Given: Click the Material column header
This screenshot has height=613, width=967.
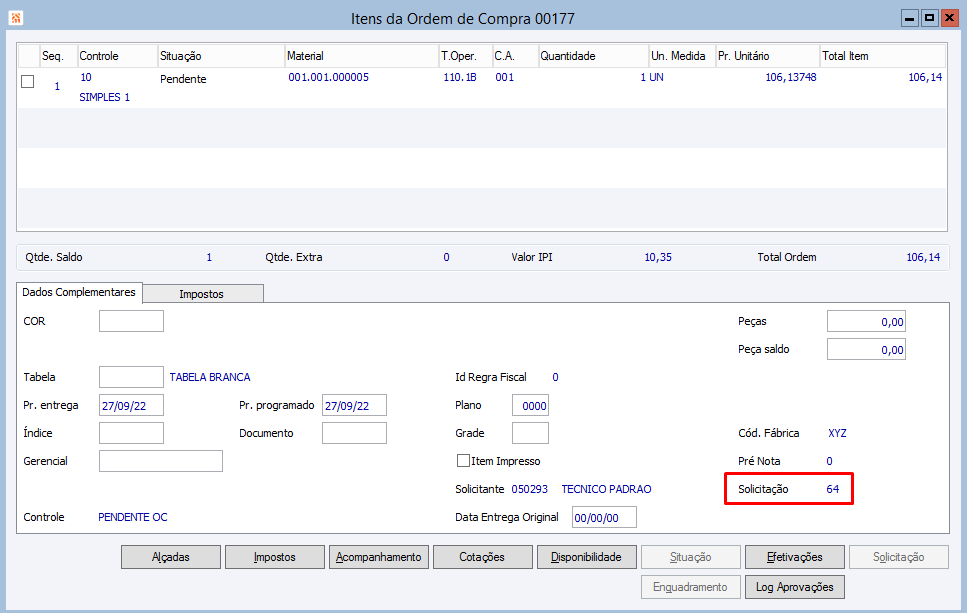Looking at the screenshot, I should [361, 56].
